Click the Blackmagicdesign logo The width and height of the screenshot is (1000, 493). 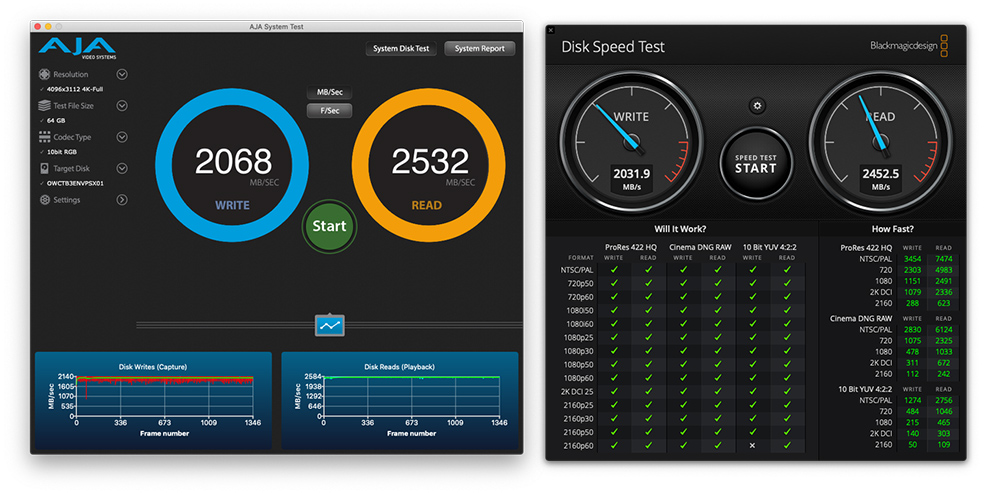click(x=909, y=46)
